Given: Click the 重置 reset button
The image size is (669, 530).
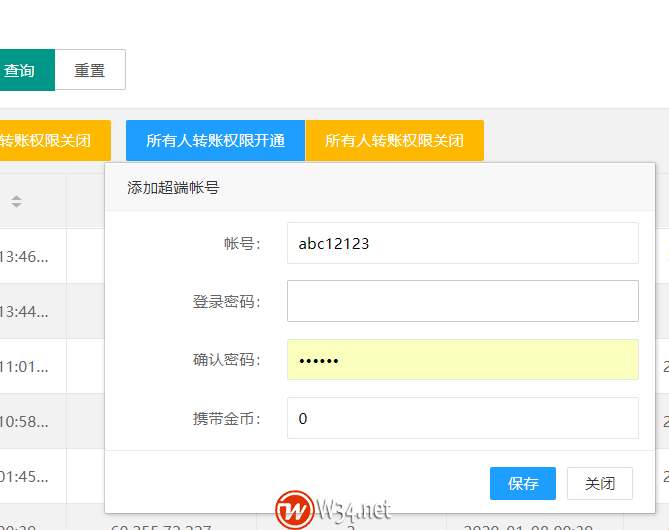Looking at the screenshot, I should pyautogui.click(x=90, y=70).
